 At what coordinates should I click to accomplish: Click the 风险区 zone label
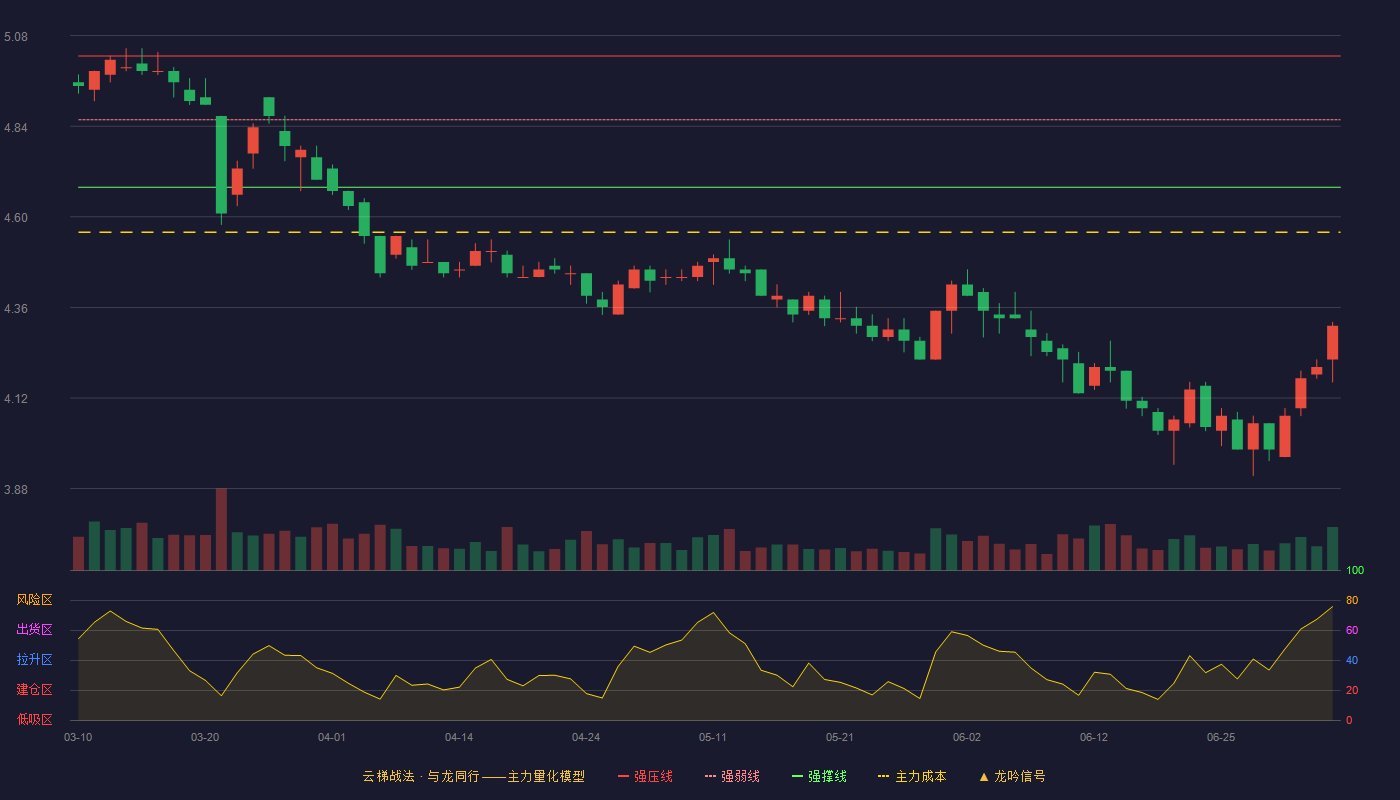tap(34, 600)
